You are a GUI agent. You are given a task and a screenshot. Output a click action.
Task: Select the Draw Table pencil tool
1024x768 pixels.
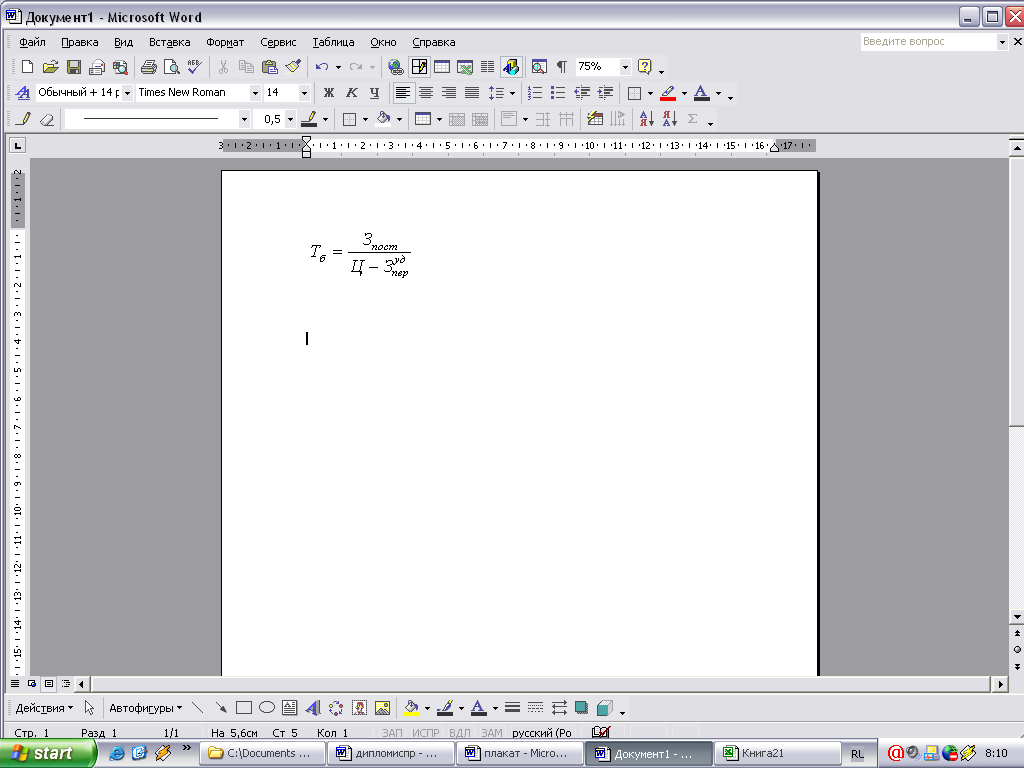tap(25, 119)
